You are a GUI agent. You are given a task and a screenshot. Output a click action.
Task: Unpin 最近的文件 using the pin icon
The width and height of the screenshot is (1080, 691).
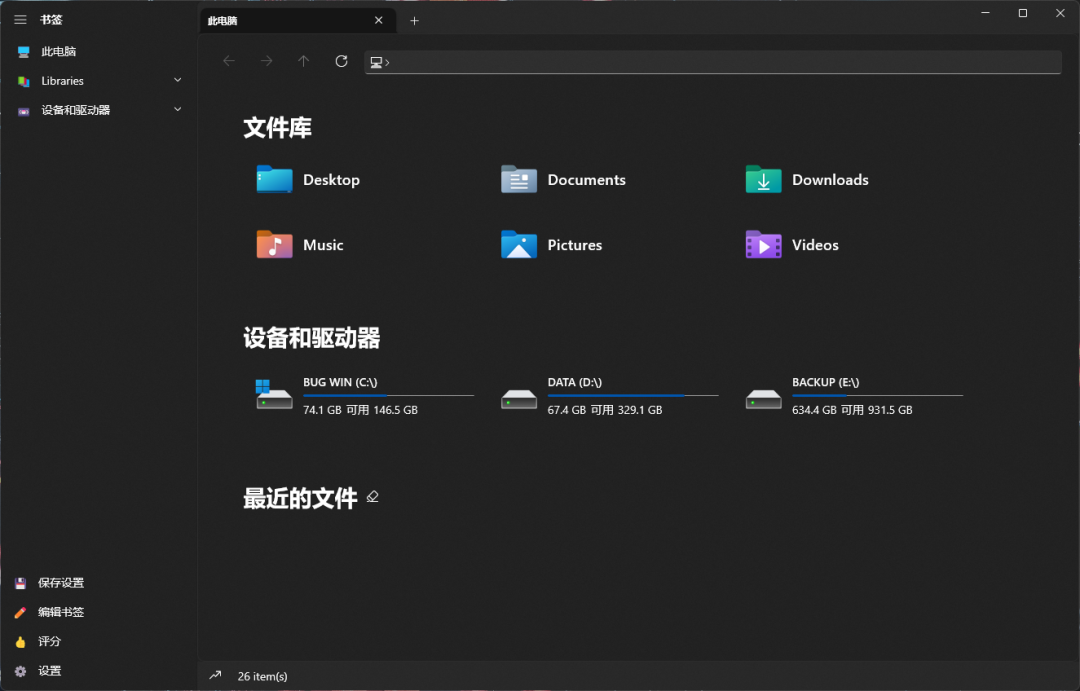click(372, 496)
